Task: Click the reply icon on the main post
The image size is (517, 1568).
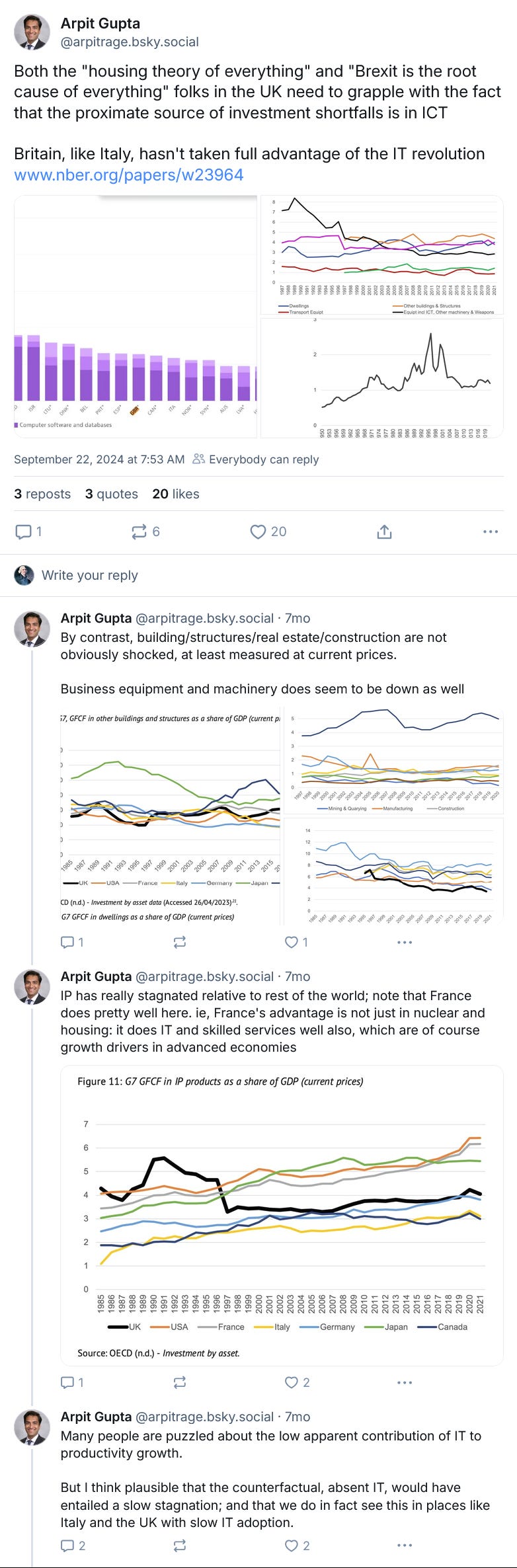Action: (x=23, y=531)
